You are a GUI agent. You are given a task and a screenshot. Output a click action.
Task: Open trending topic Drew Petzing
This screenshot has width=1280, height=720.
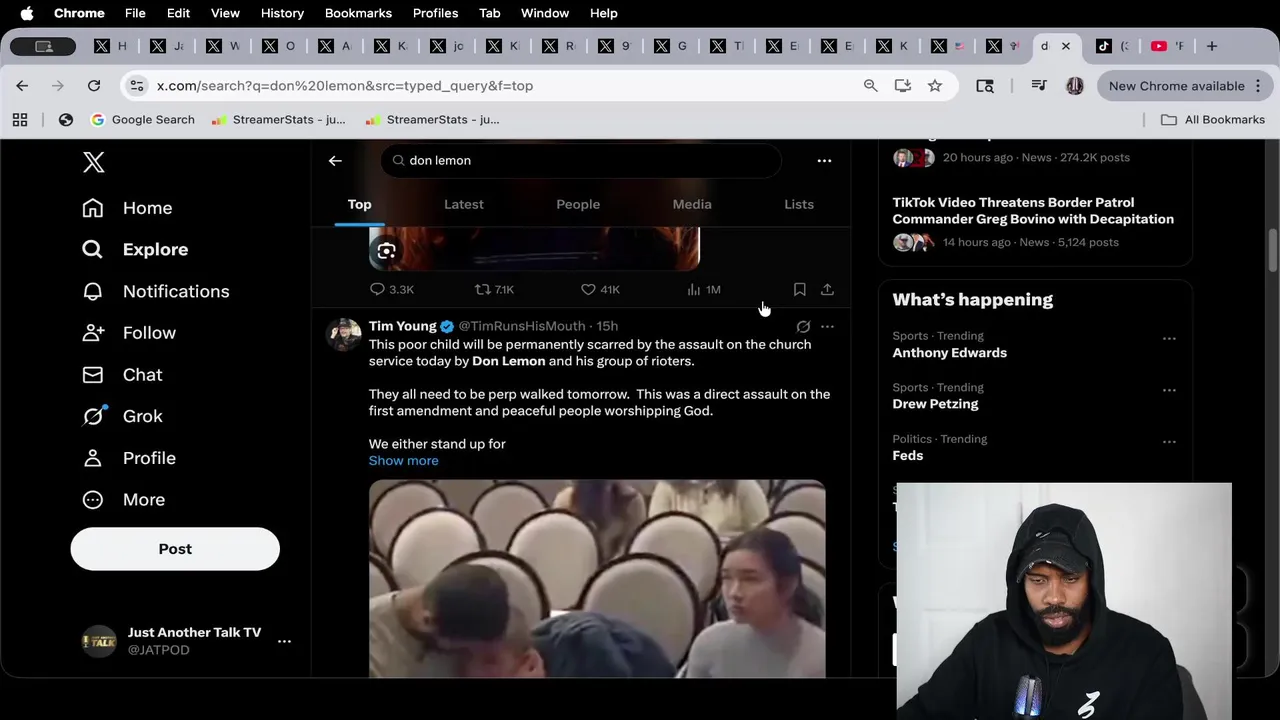[x=935, y=404]
